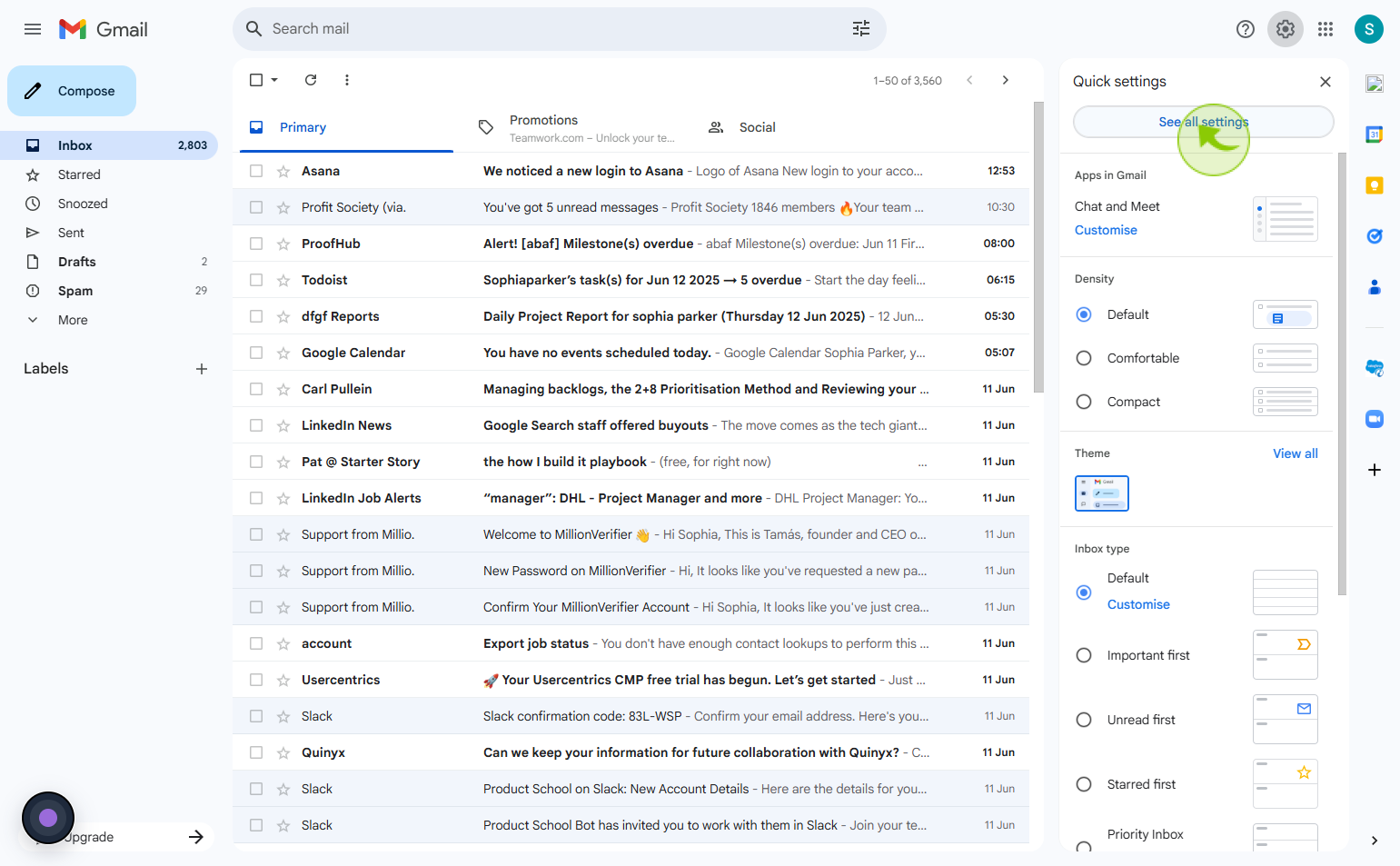This screenshot has width=1400, height=866.
Task: Open the Support help icon
Action: tap(1246, 29)
